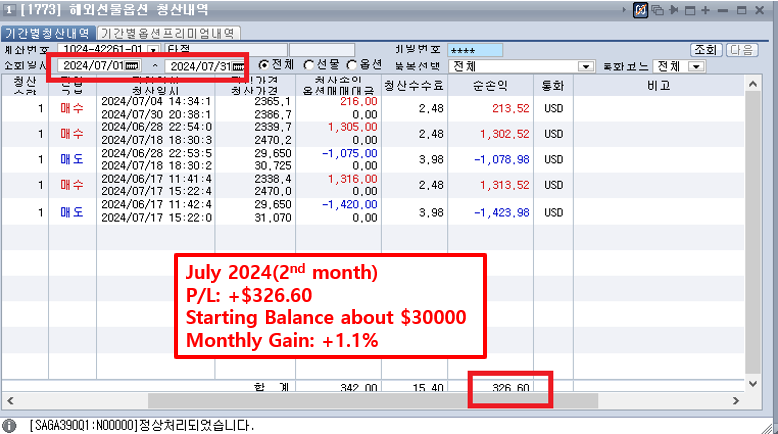Screen dimensions: 778x434
Task: Switch to the 기간별옵션프리미엄내역 tab
Action: (x=168, y=33)
